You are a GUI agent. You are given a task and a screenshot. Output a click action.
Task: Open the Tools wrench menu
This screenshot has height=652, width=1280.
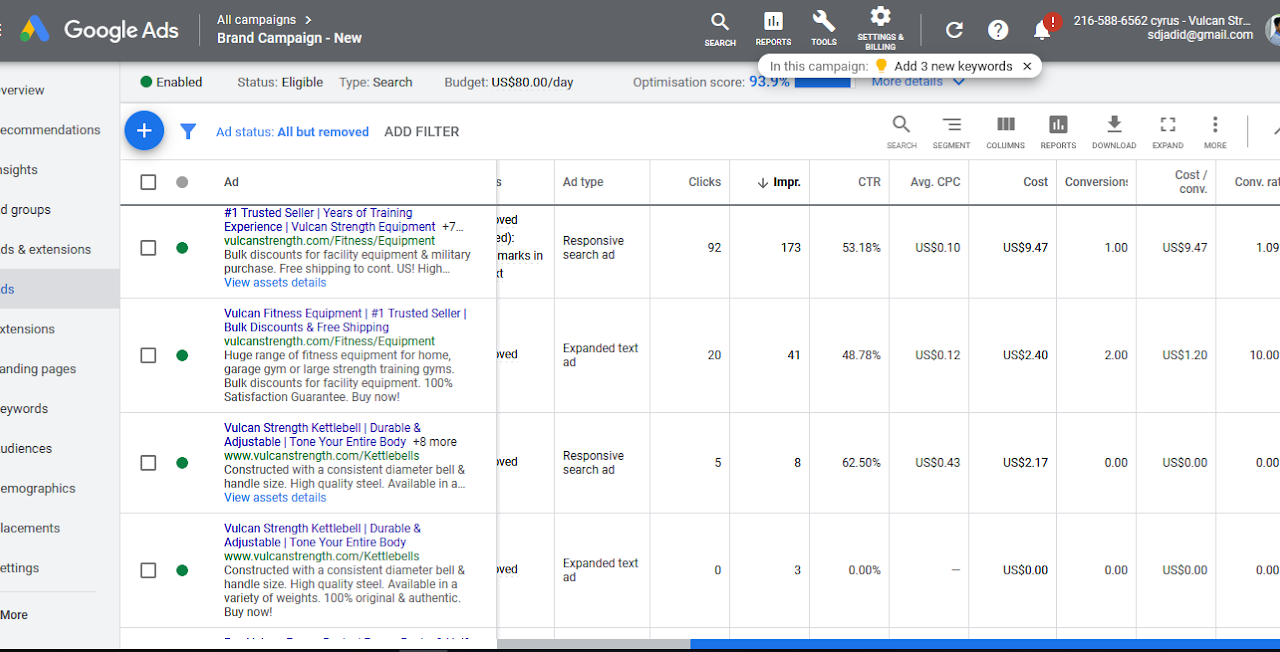coord(824,29)
